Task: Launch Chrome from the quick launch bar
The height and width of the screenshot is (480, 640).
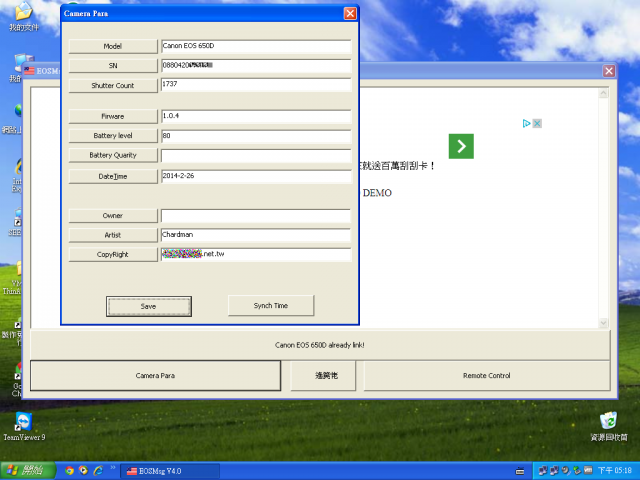Action: (x=69, y=470)
